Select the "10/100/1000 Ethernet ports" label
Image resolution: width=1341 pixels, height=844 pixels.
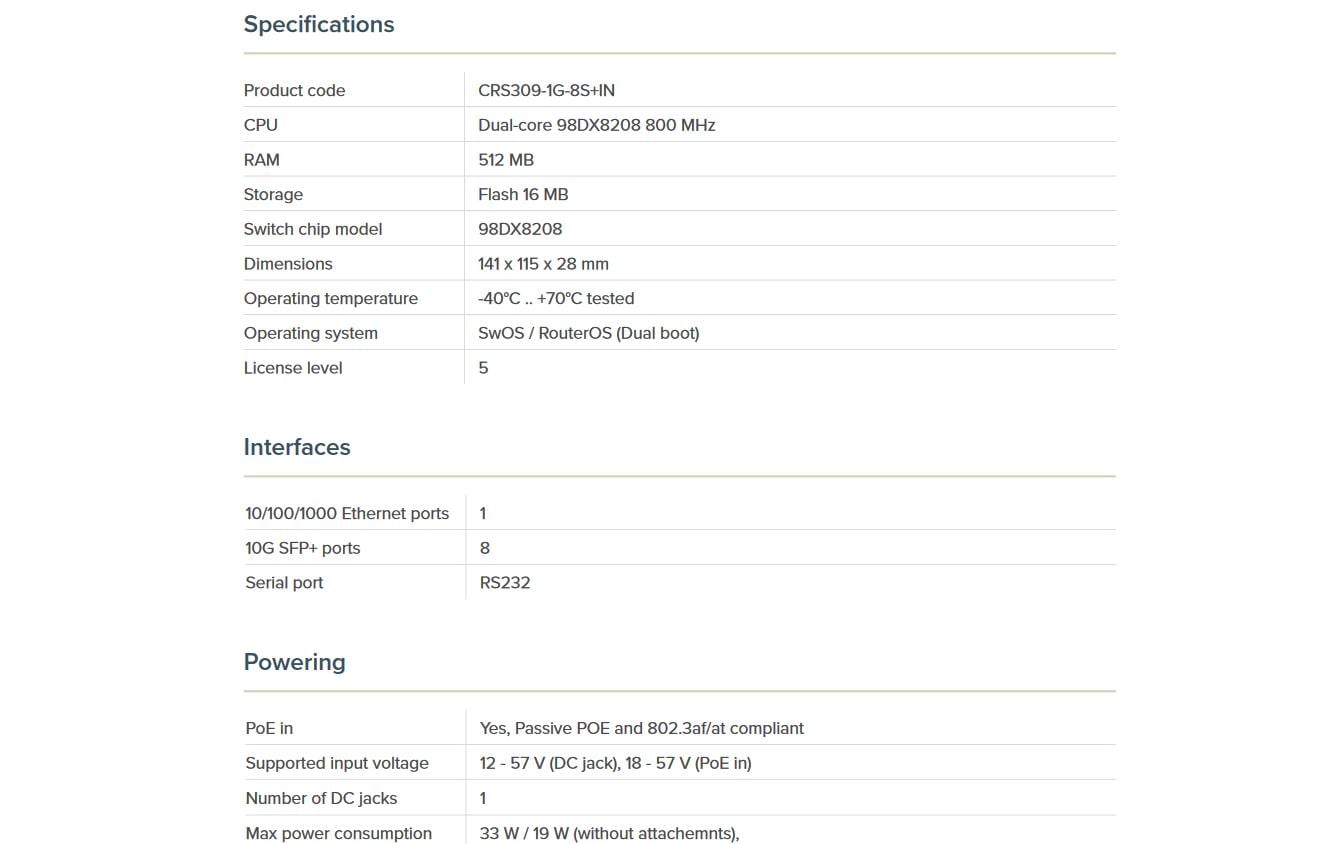click(x=347, y=514)
